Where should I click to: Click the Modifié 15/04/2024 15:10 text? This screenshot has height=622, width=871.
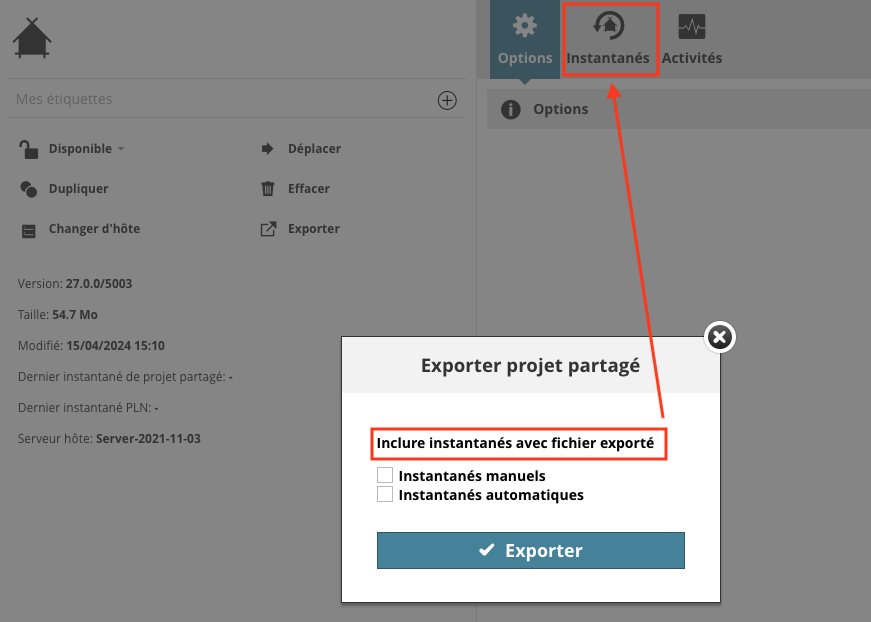(91, 345)
